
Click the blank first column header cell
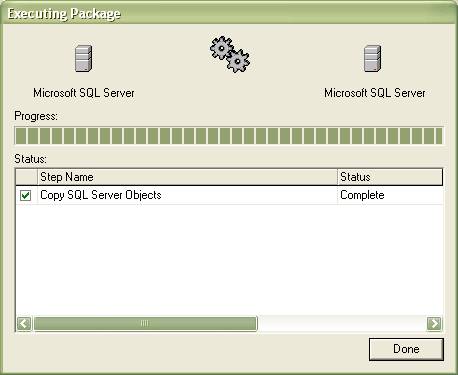point(26,177)
